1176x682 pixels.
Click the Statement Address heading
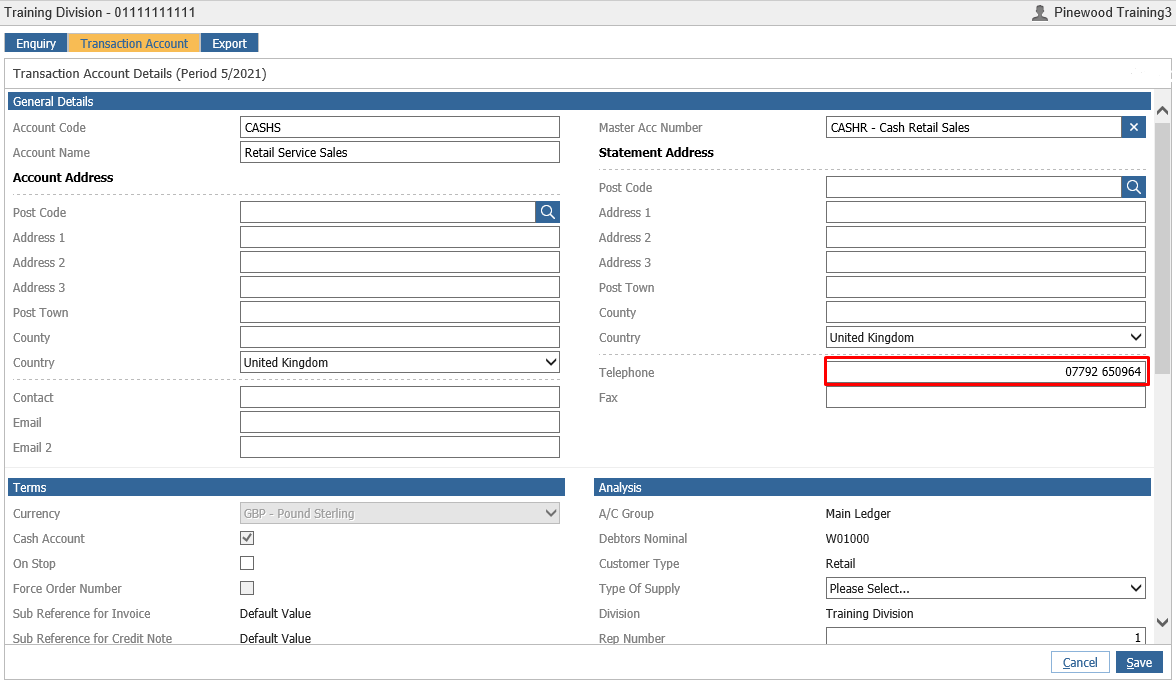[656, 152]
